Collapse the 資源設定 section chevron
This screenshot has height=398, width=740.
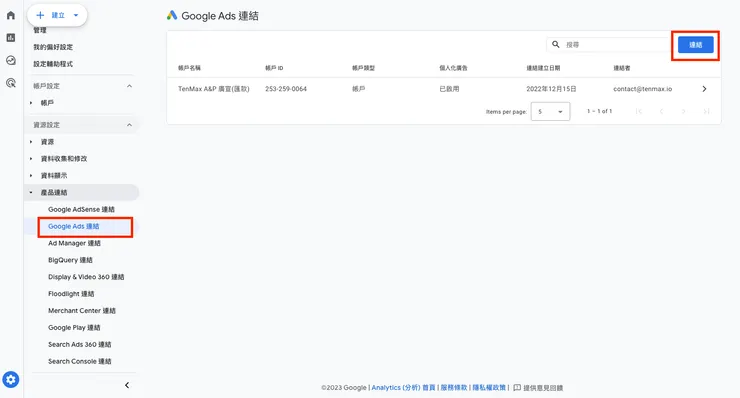pos(129,125)
